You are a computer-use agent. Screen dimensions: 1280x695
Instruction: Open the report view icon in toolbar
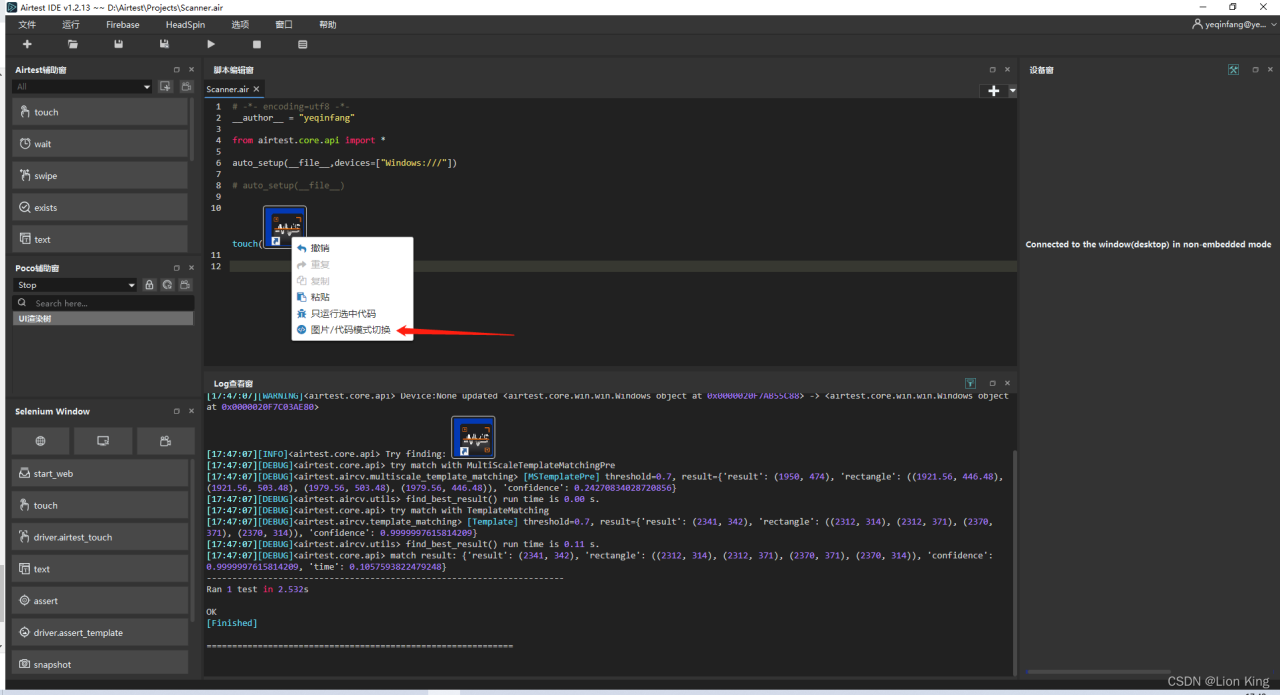coord(303,44)
